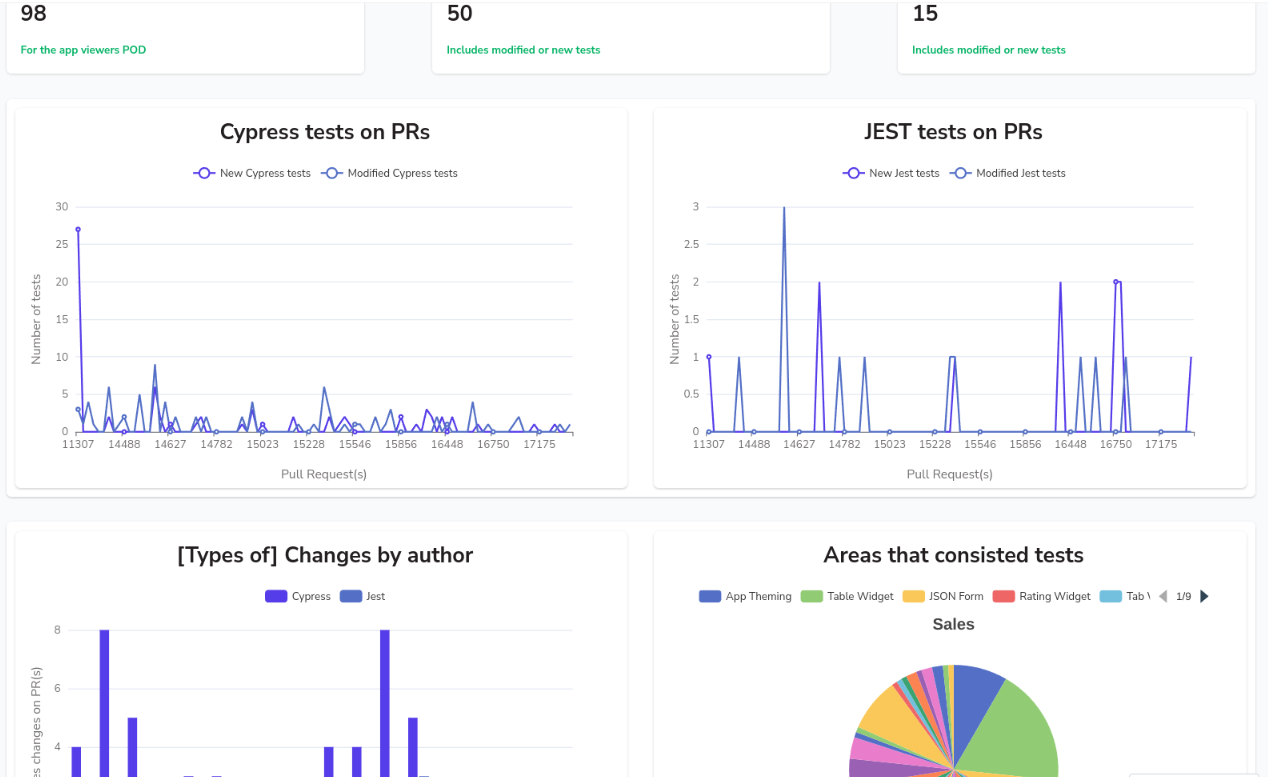Click 'Includes modified or new tests' under 15
Screen dimensions: 1268x777
coord(988,50)
